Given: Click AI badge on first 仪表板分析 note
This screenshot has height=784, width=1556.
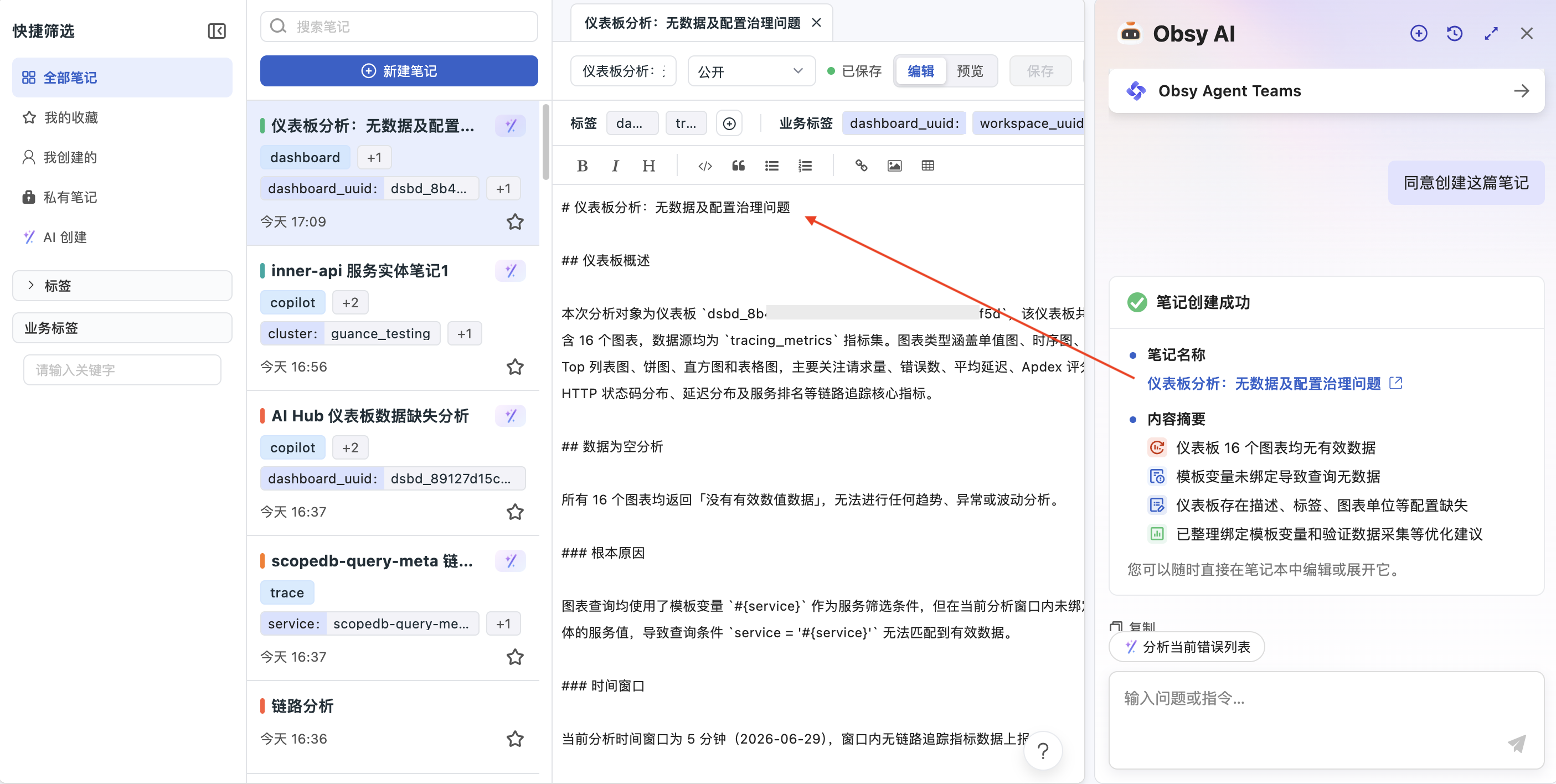Looking at the screenshot, I should [x=511, y=126].
